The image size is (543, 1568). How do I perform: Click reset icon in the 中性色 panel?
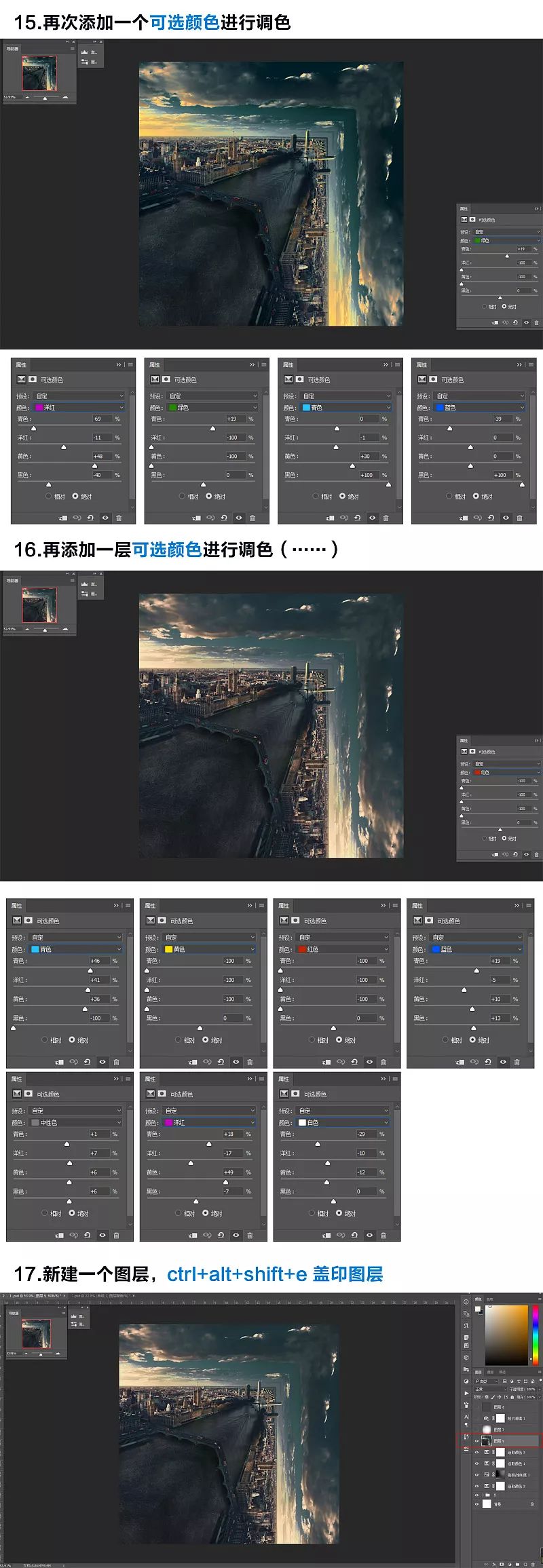(x=88, y=1235)
